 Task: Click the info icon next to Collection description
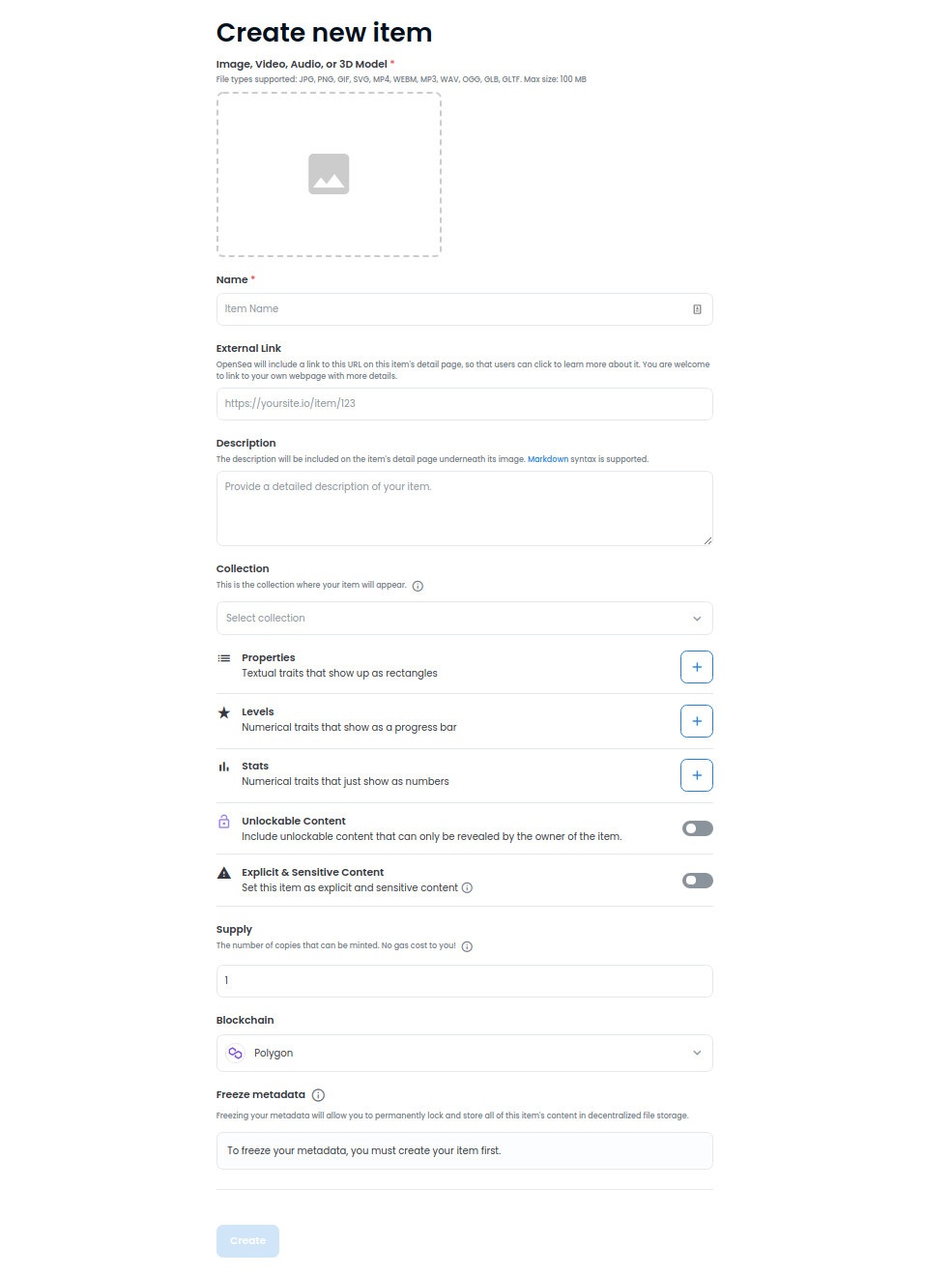pos(418,586)
